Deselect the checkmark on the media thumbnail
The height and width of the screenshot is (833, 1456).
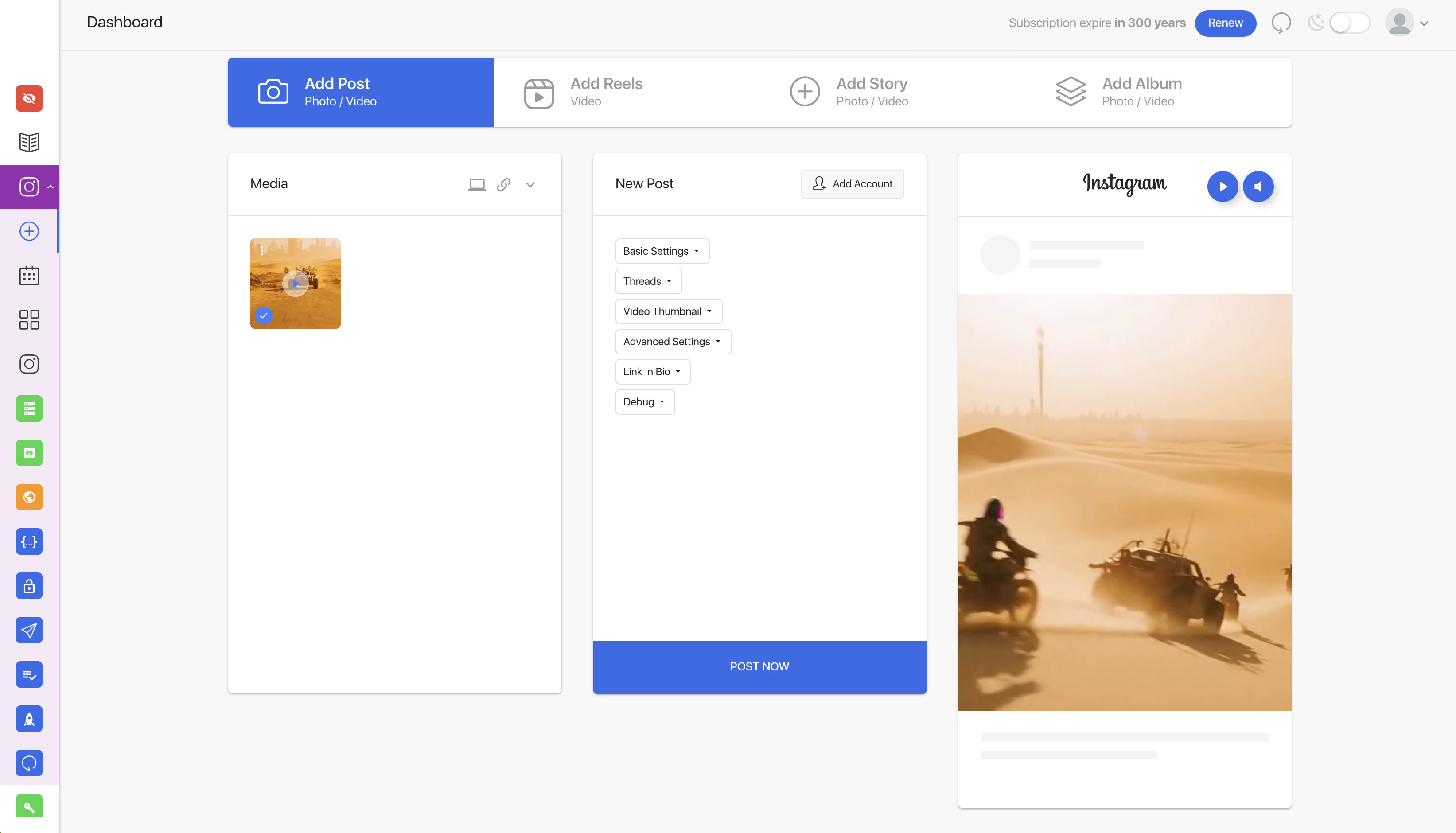click(263, 315)
